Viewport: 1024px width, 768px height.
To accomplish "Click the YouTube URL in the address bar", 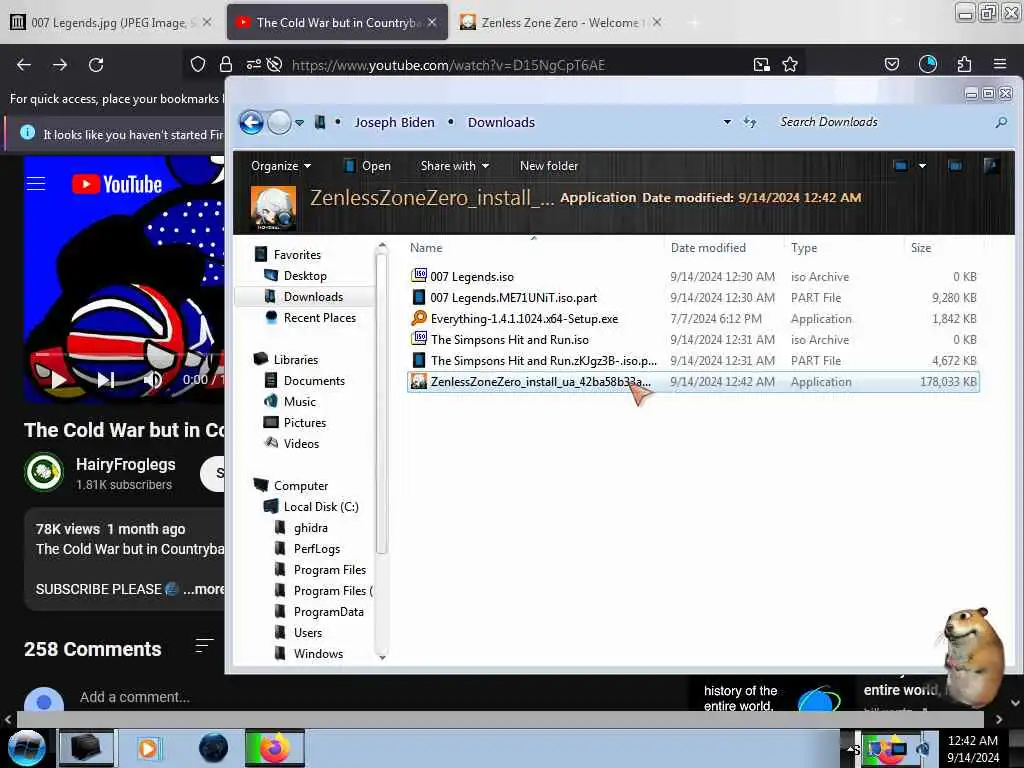I will pos(448,65).
